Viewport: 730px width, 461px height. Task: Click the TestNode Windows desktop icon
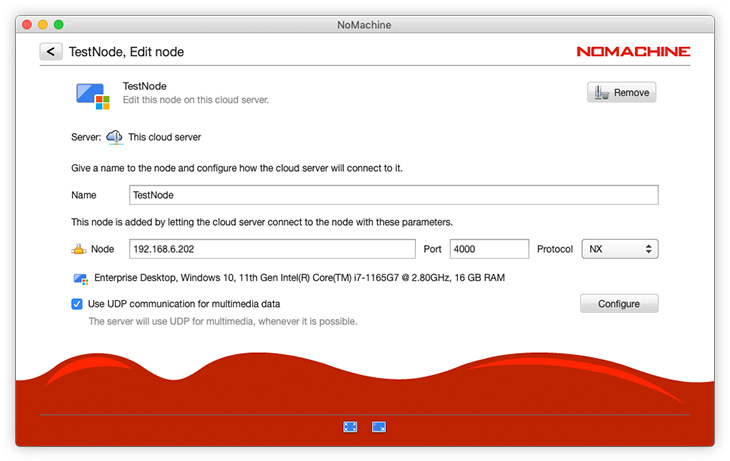[93, 95]
